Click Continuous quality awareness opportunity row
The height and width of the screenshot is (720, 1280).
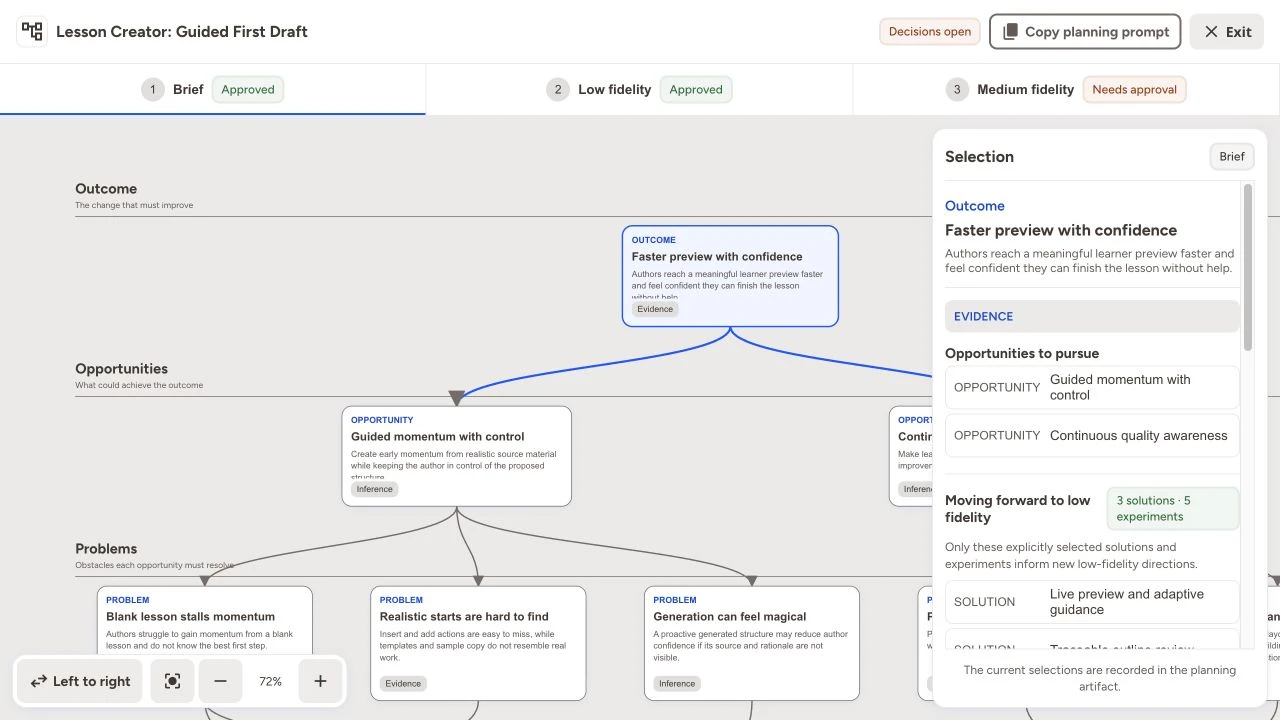click(x=1092, y=436)
